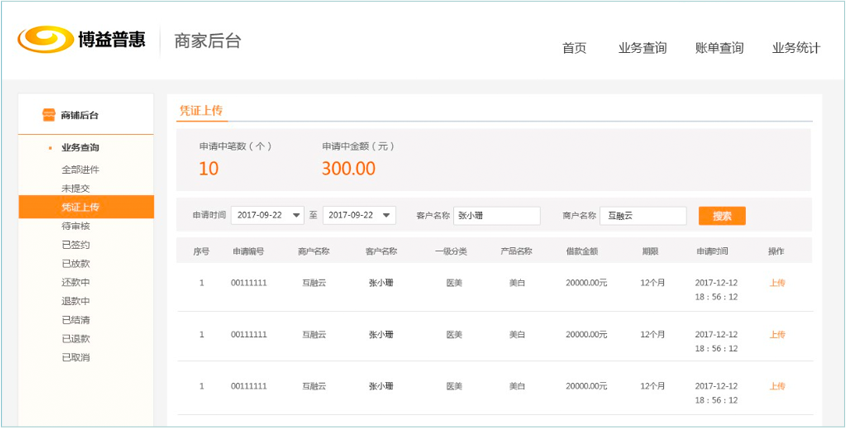Open 业务统计 in top navigation
Image resolution: width=846 pixels, height=428 pixels.
796,48
